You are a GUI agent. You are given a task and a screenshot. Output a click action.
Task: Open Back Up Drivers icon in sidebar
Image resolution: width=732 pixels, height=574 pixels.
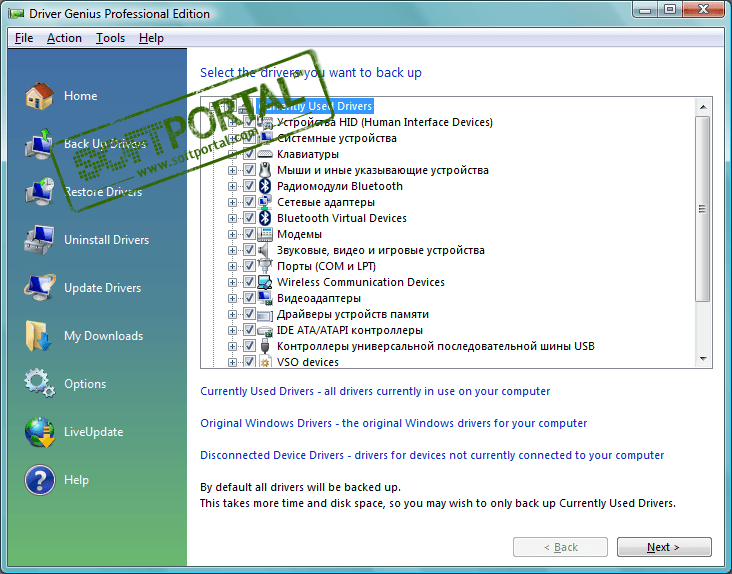(x=39, y=144)
